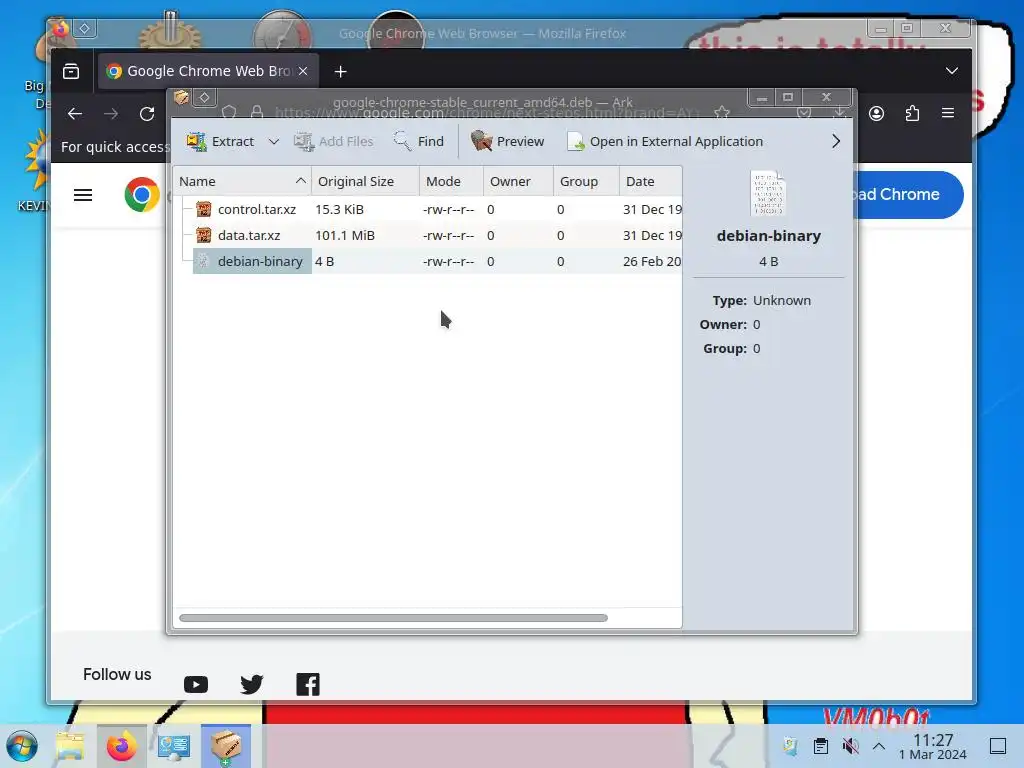1024x768 pixels.
Task: Click the muted volume tray icon
Action: 850,746
